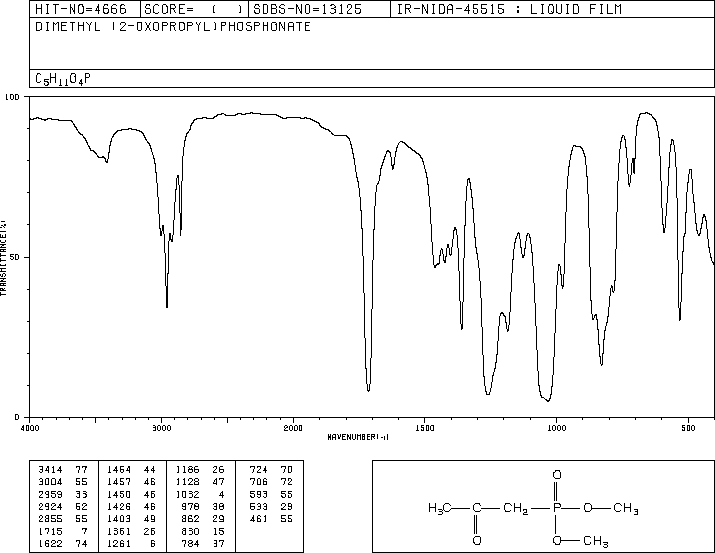The width and height of the screenshot is (715, 553).
Task: Click the 1000 tick label on the x-axis
Action: point(556,428)
